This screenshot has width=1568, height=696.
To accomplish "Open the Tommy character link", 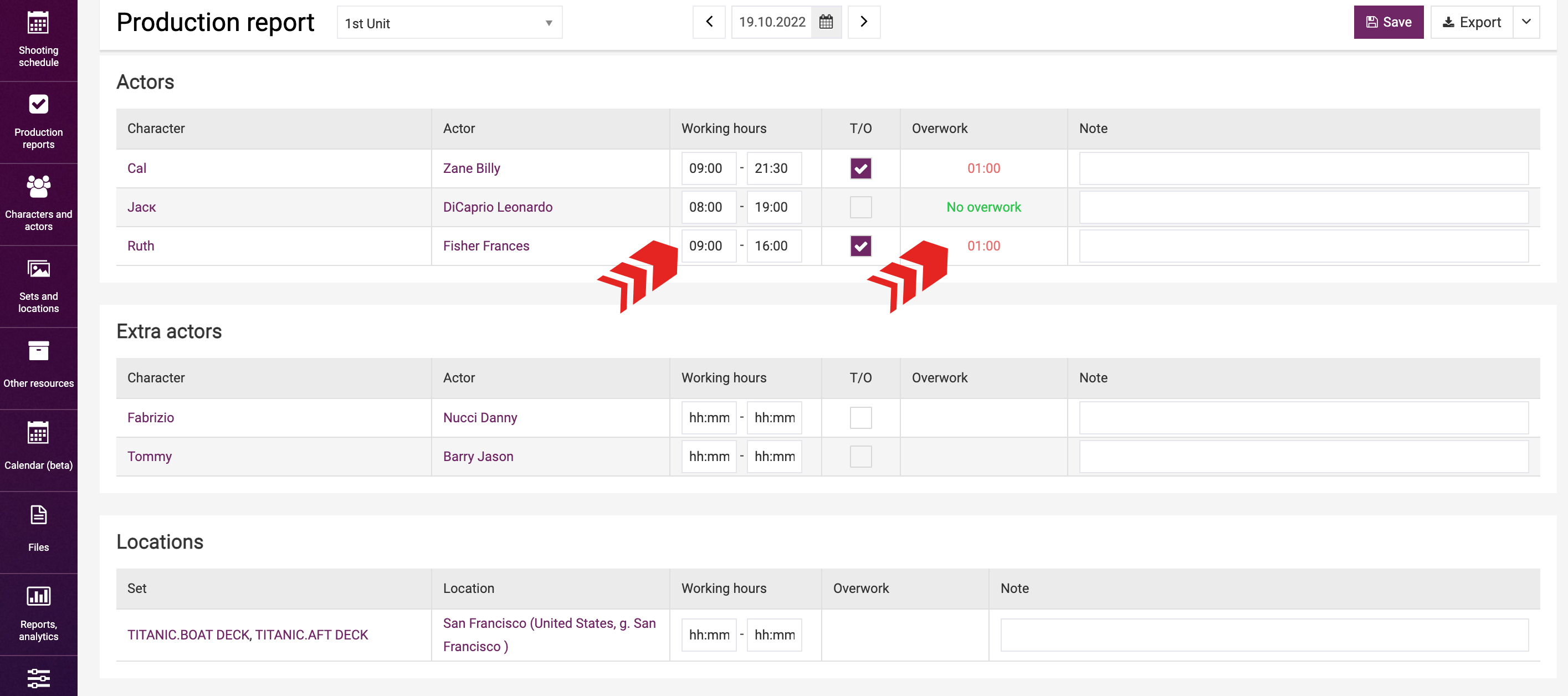I will point(150,457).
